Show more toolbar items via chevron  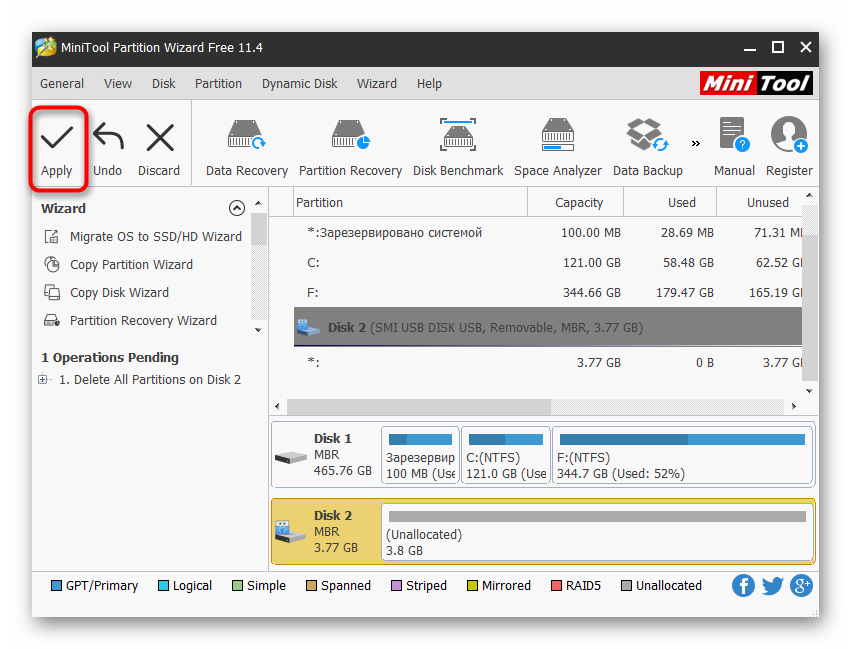(x=695, y=142)
